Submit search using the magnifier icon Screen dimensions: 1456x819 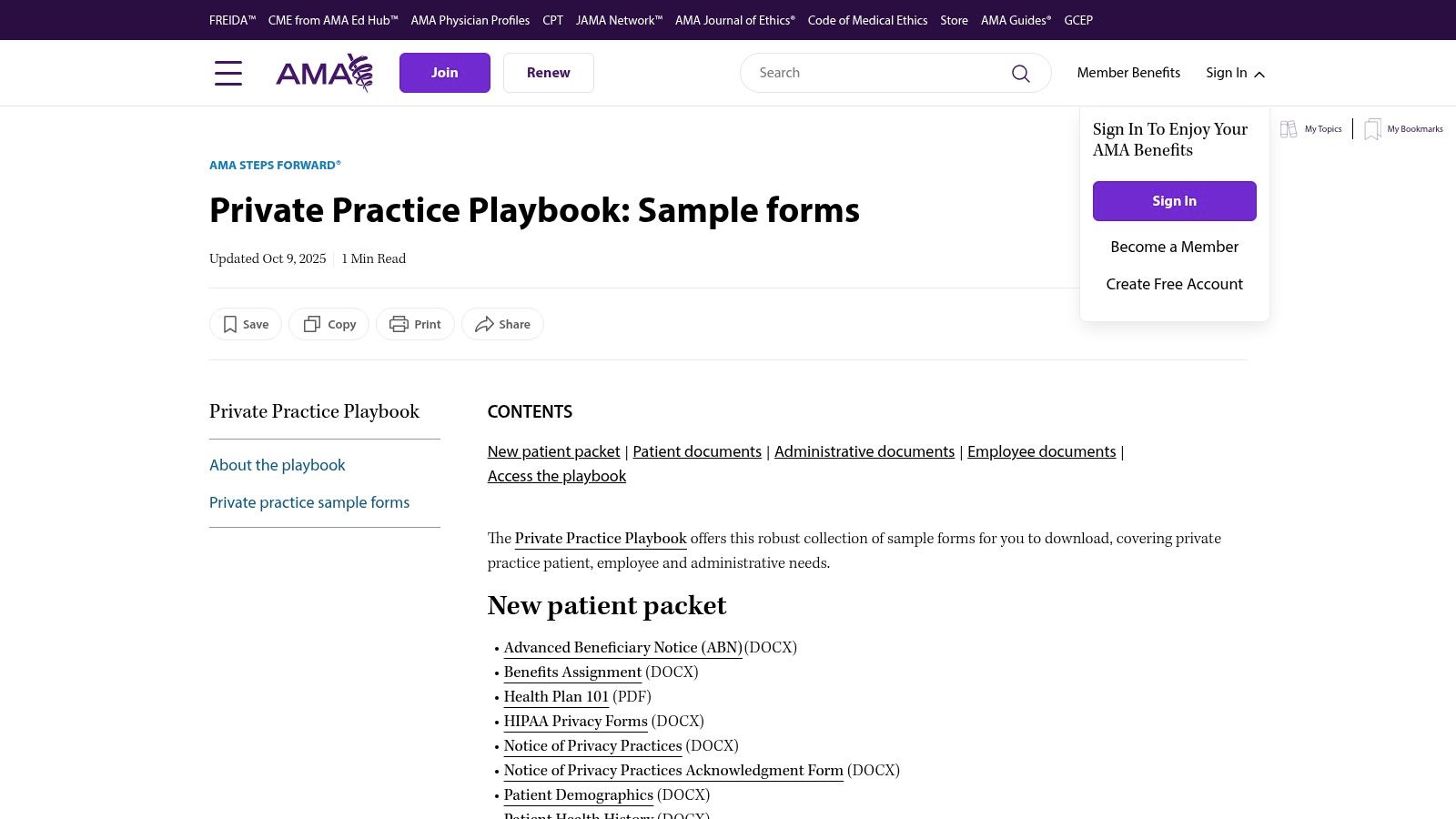coord(1020,73)
